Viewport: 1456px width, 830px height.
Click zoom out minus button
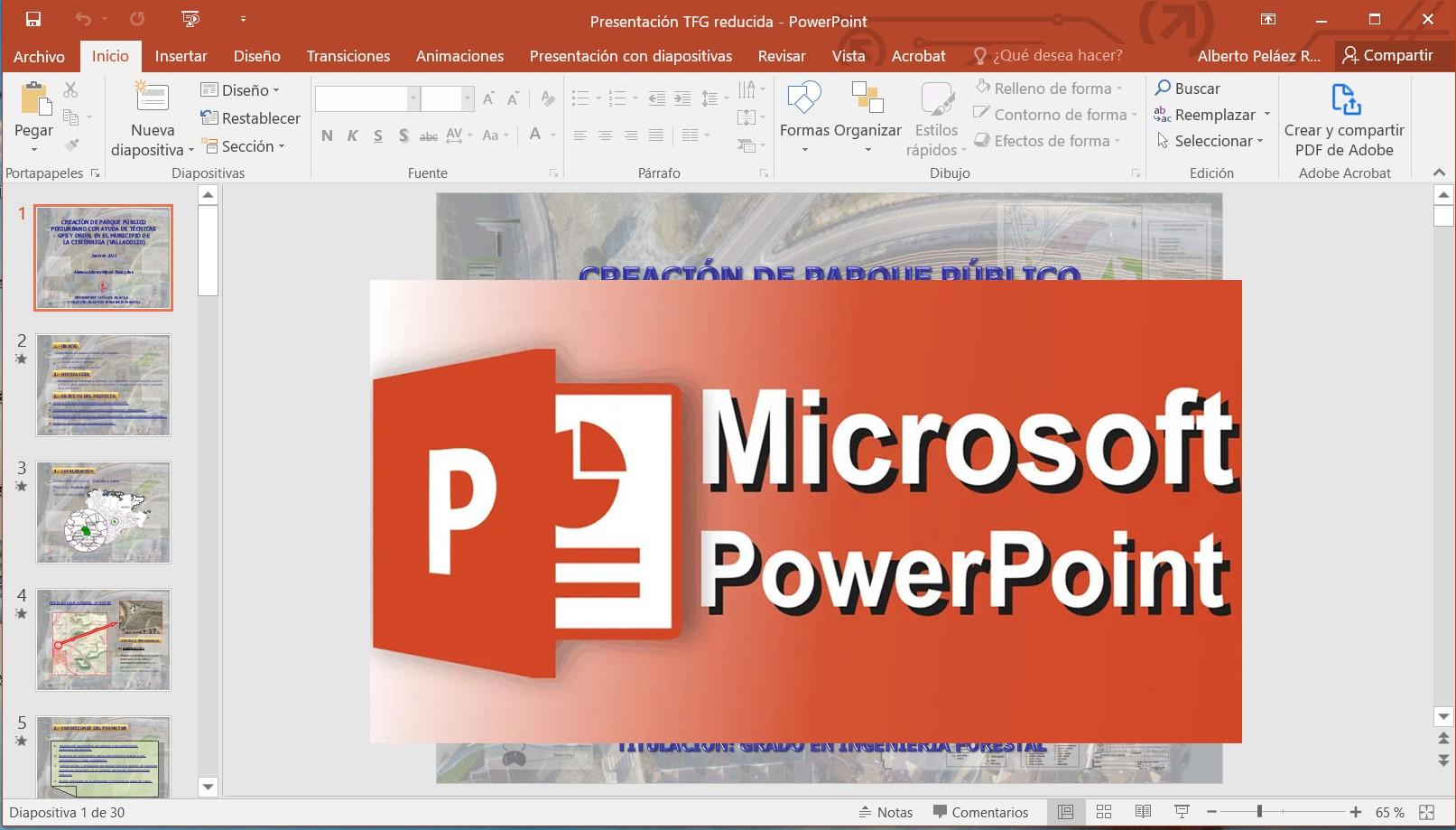(x=1211, y=812)
